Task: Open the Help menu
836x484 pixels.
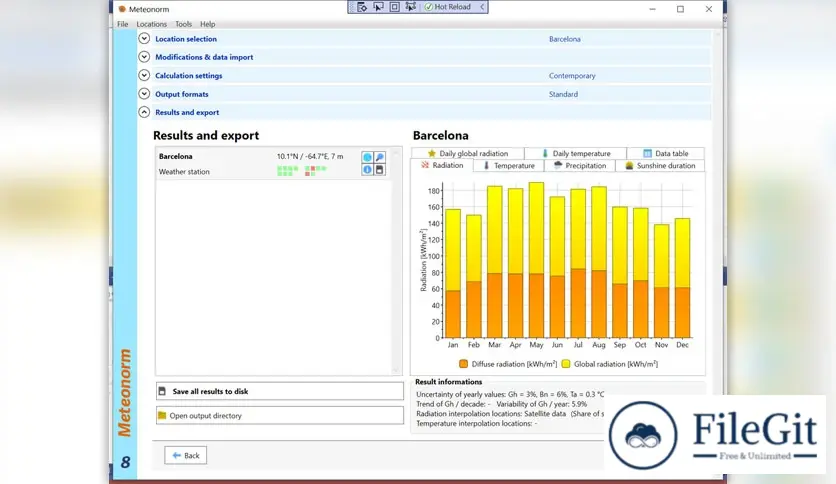Action: point(207,24)
